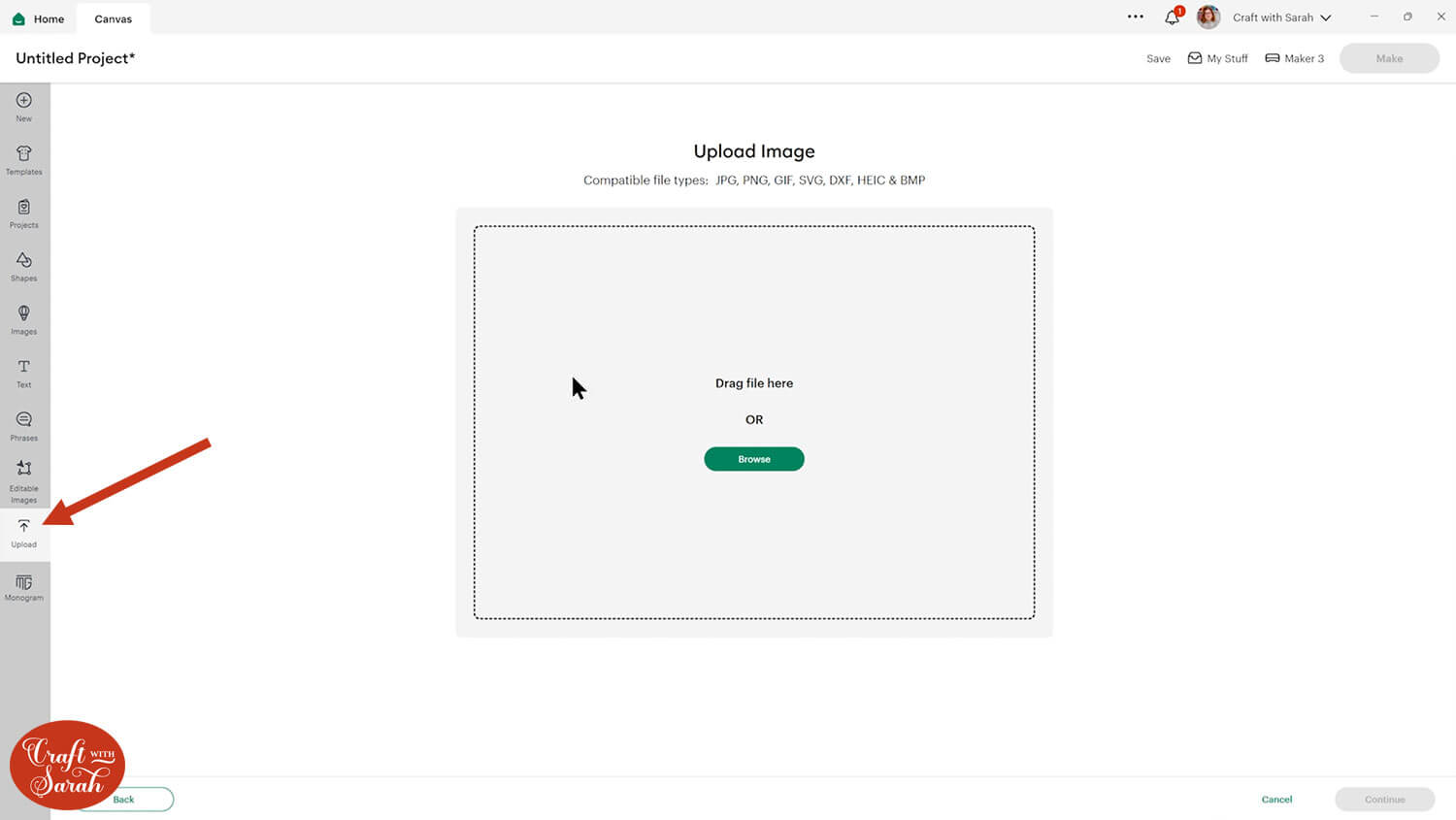This screenshot has width=1456, height=820.
Task: Click the Continue button
Action: 1385,800
